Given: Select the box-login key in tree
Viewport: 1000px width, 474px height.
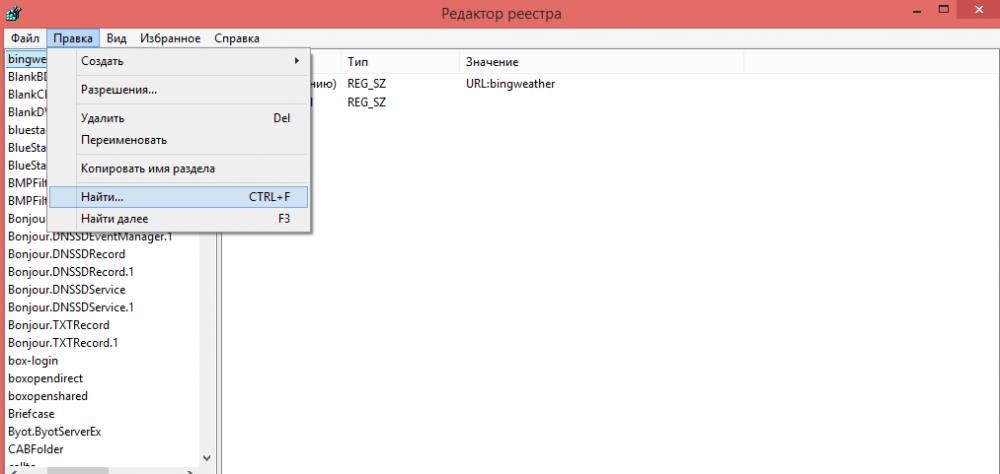Looking at the screenshot, I should point(33,361).
